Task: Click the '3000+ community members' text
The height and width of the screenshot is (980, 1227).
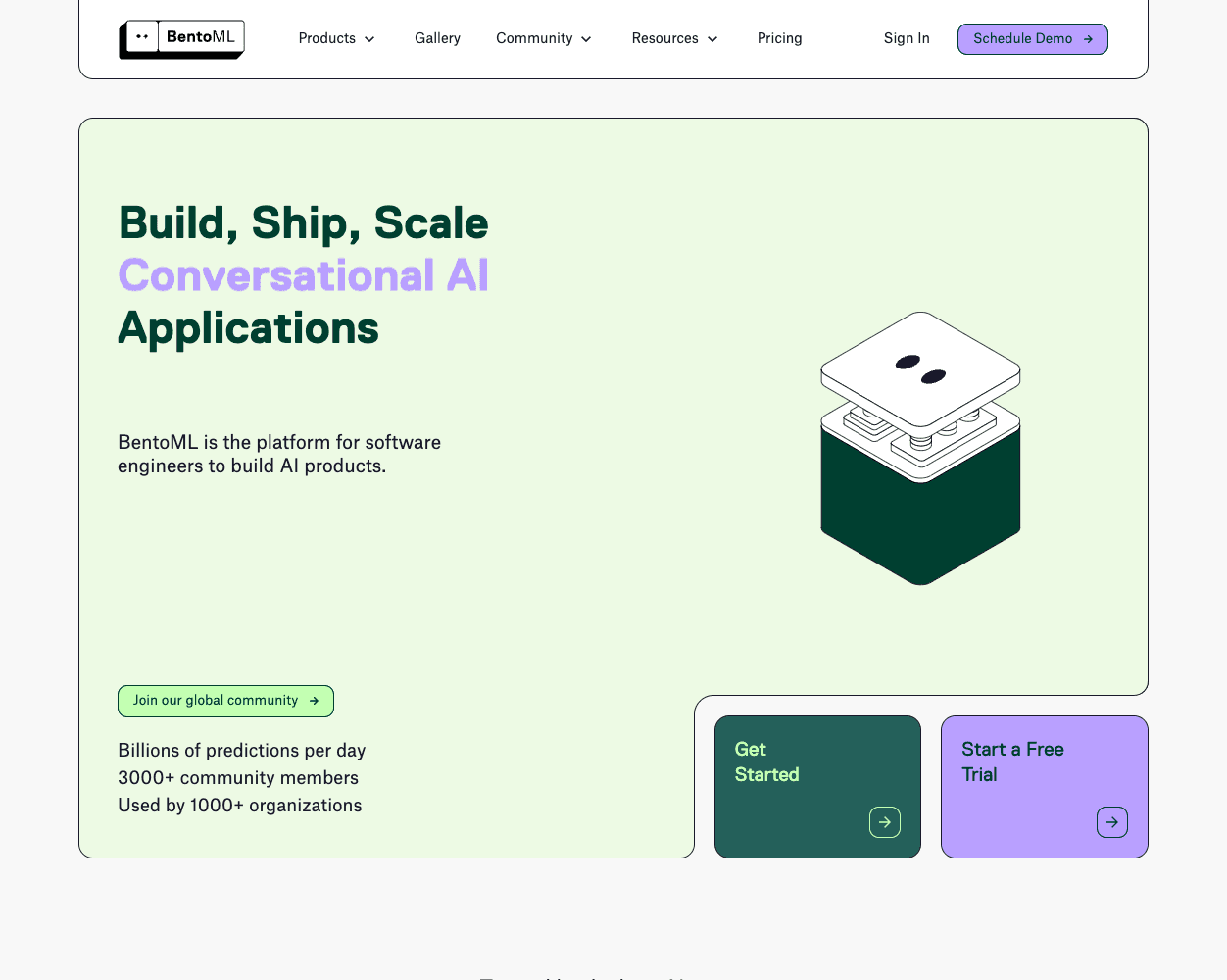Action: [238, 778]
